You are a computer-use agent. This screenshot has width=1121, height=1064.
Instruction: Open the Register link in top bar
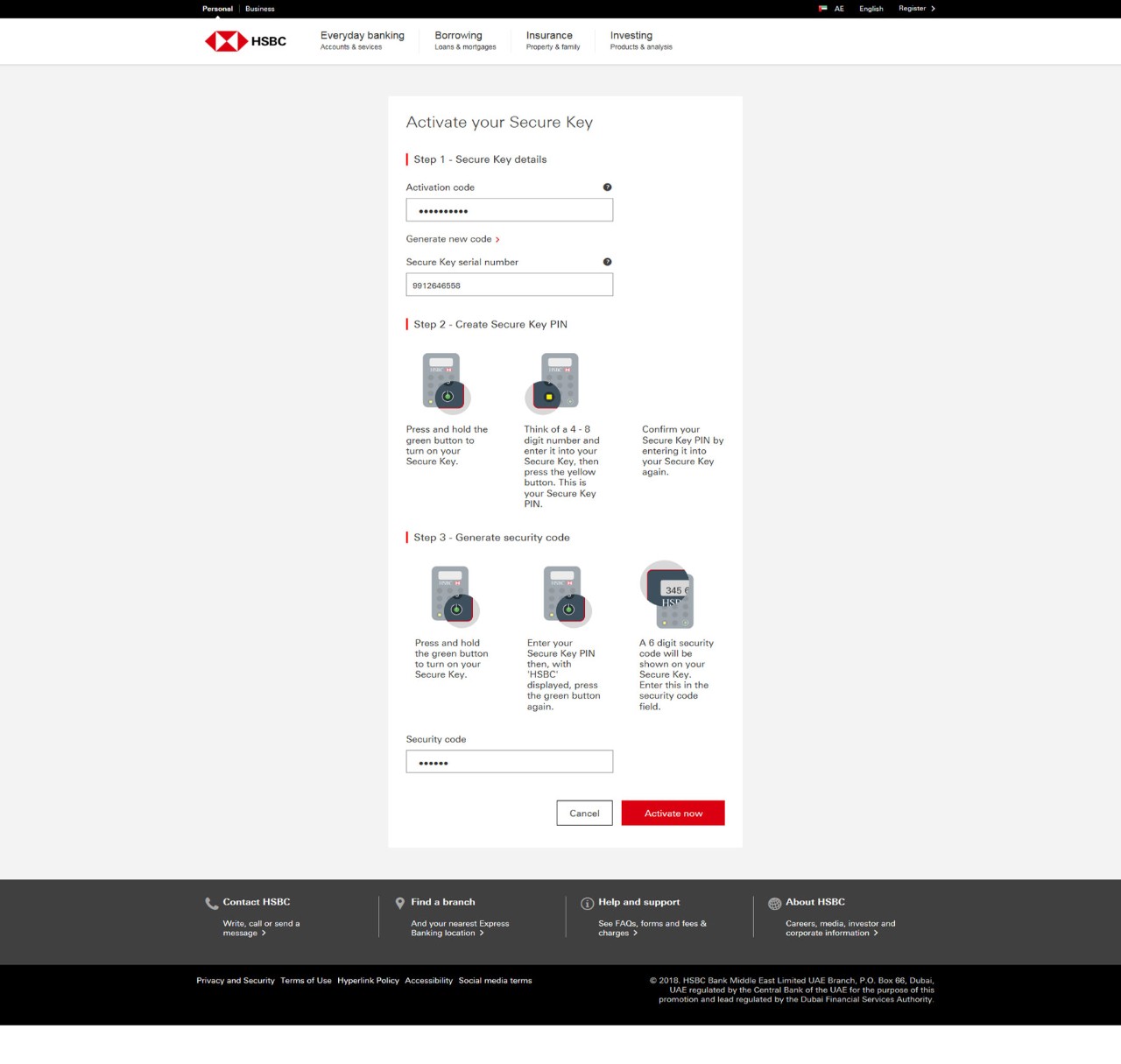tap(916, 9)
